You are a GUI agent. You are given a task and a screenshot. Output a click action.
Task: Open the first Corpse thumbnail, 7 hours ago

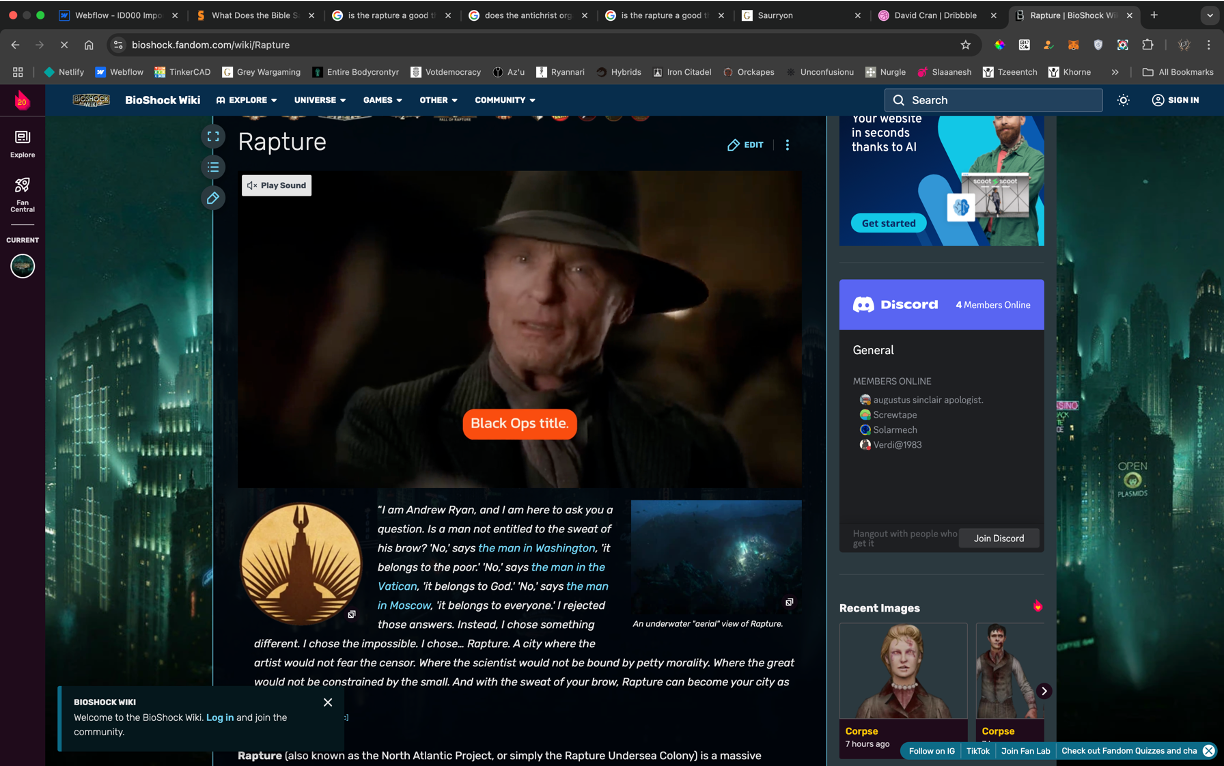(903, 670)
